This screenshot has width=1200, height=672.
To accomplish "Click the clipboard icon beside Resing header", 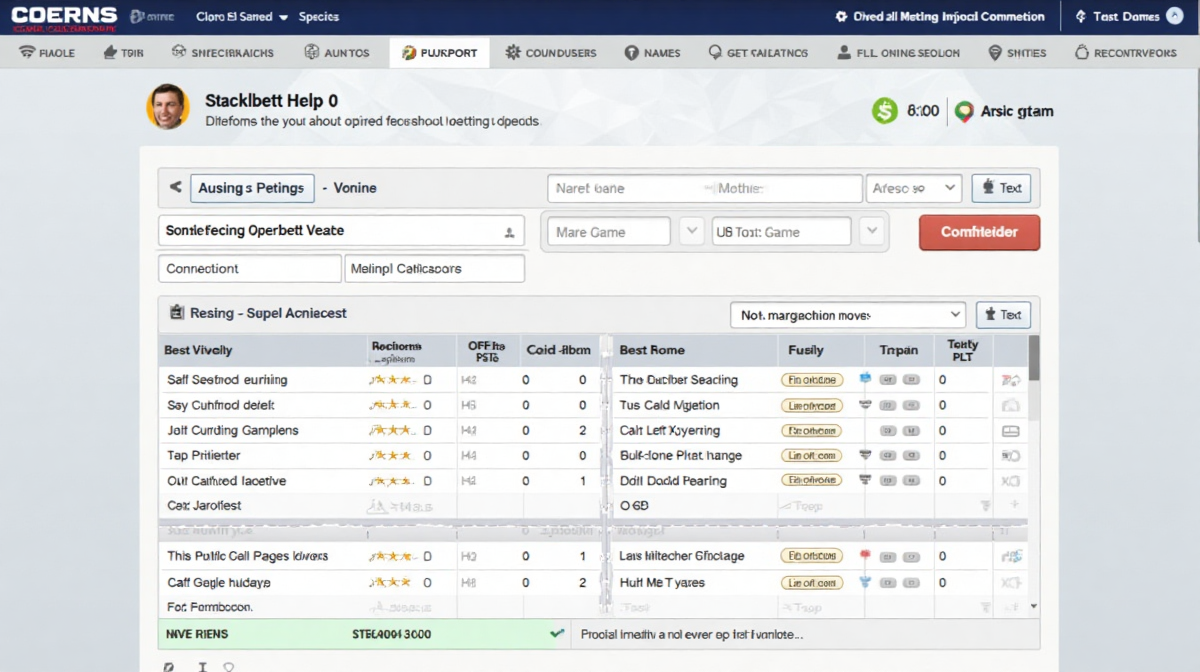I will pos(176,313).
